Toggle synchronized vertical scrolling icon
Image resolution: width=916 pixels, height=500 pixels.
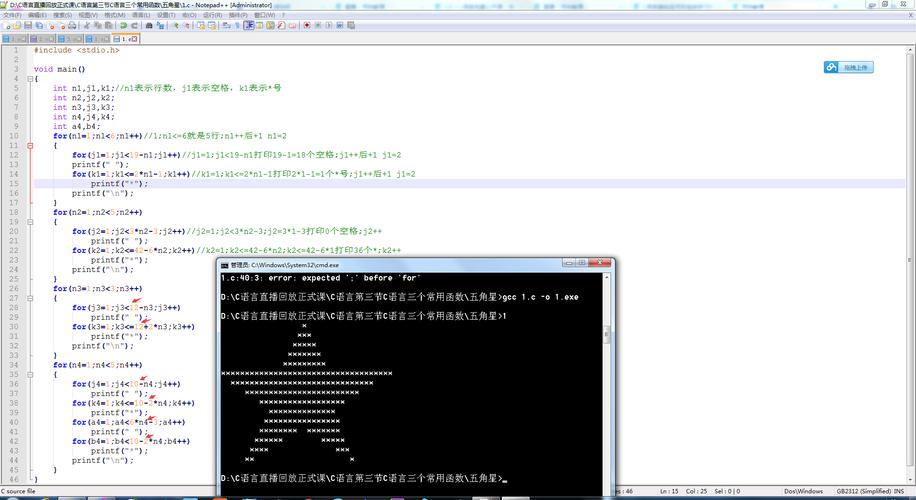[x=201, y=26]
